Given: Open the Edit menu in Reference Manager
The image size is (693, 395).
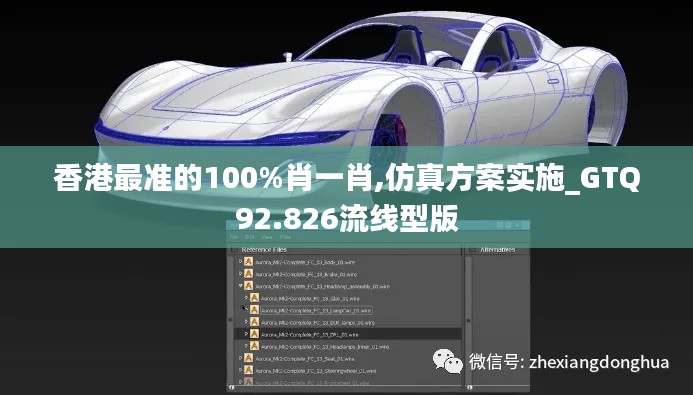Looking at the screenshot, I should pyautogui.click(x=250, y=237).
